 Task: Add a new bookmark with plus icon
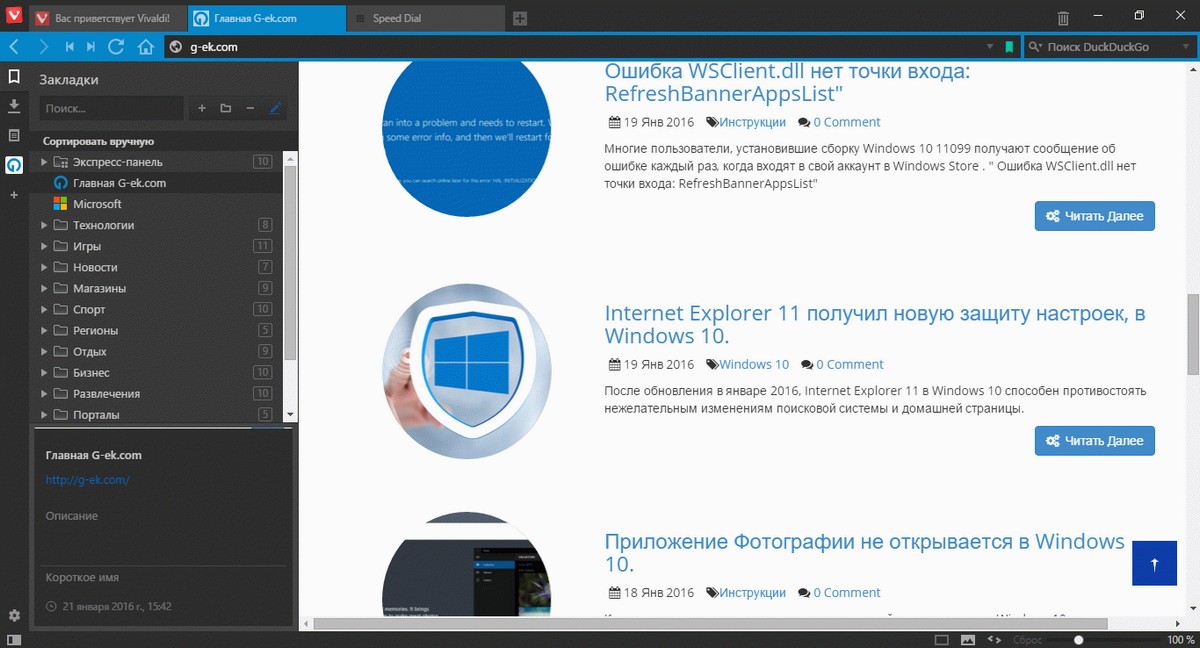[201, 108]
